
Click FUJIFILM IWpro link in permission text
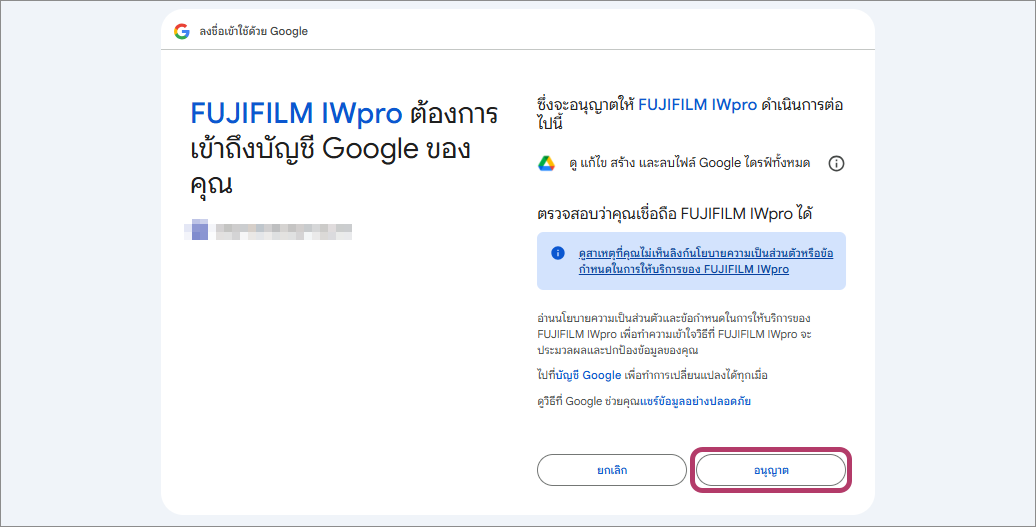[x=698, y=104]
